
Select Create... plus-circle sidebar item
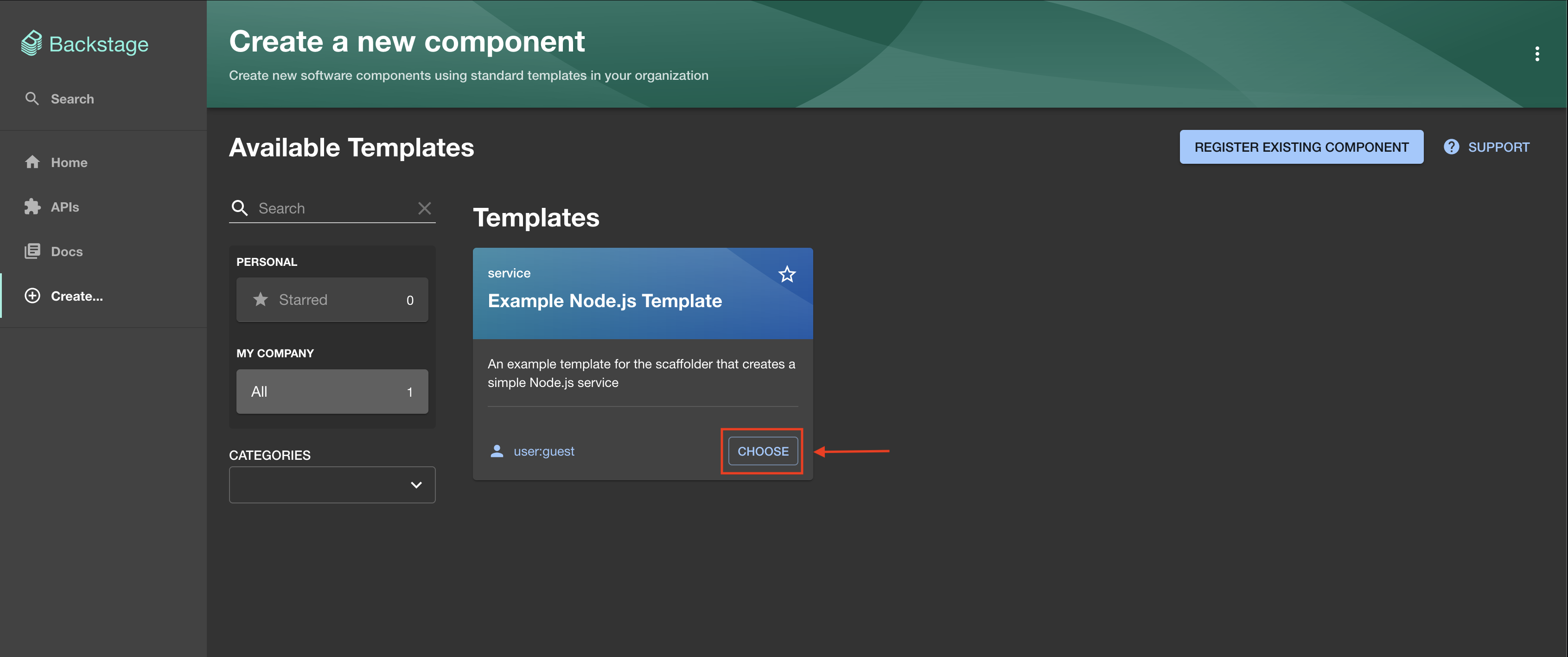33,296
